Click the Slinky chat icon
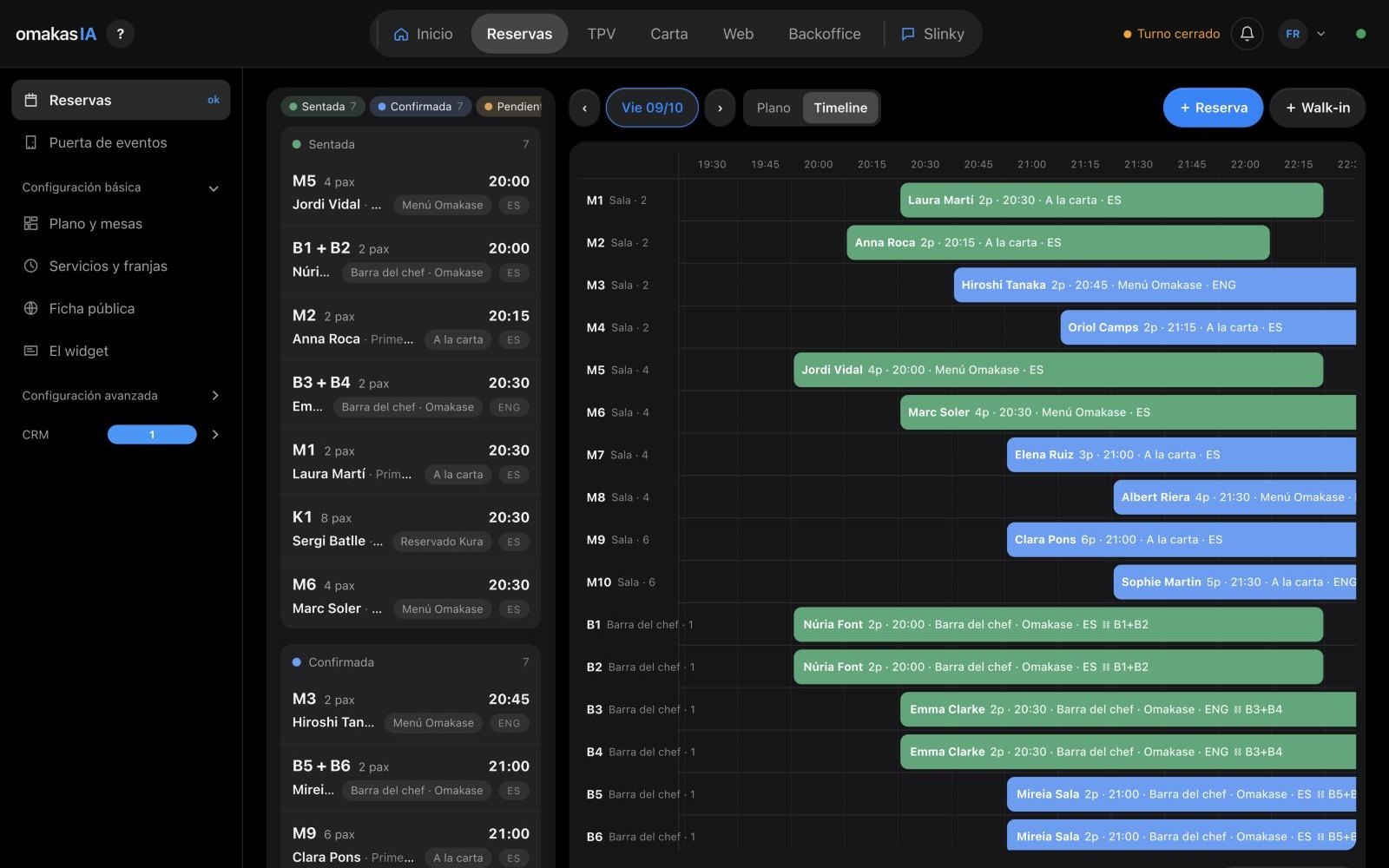 (x=908, y=34)
